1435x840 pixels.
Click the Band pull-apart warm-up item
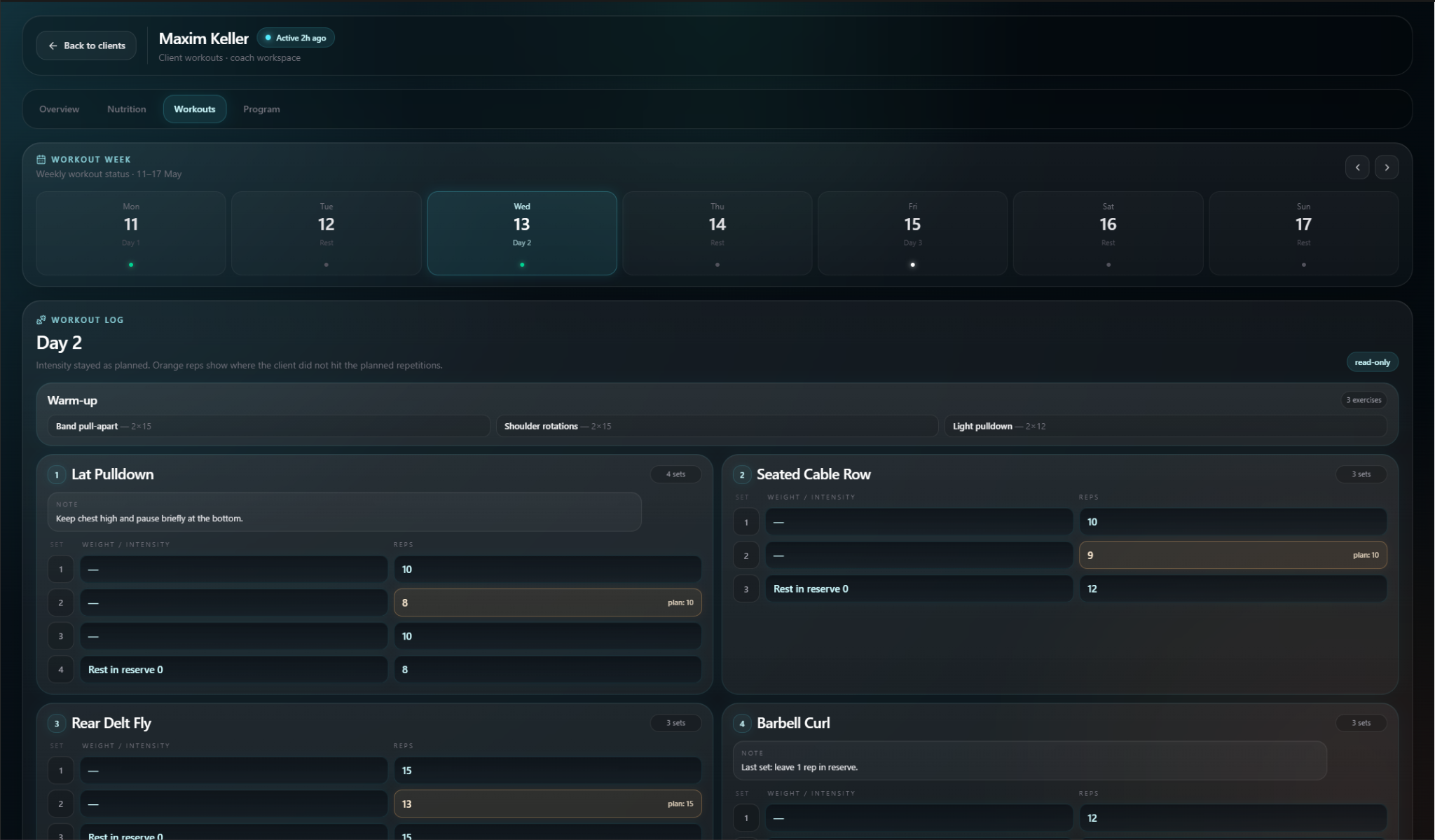[268, 426]
